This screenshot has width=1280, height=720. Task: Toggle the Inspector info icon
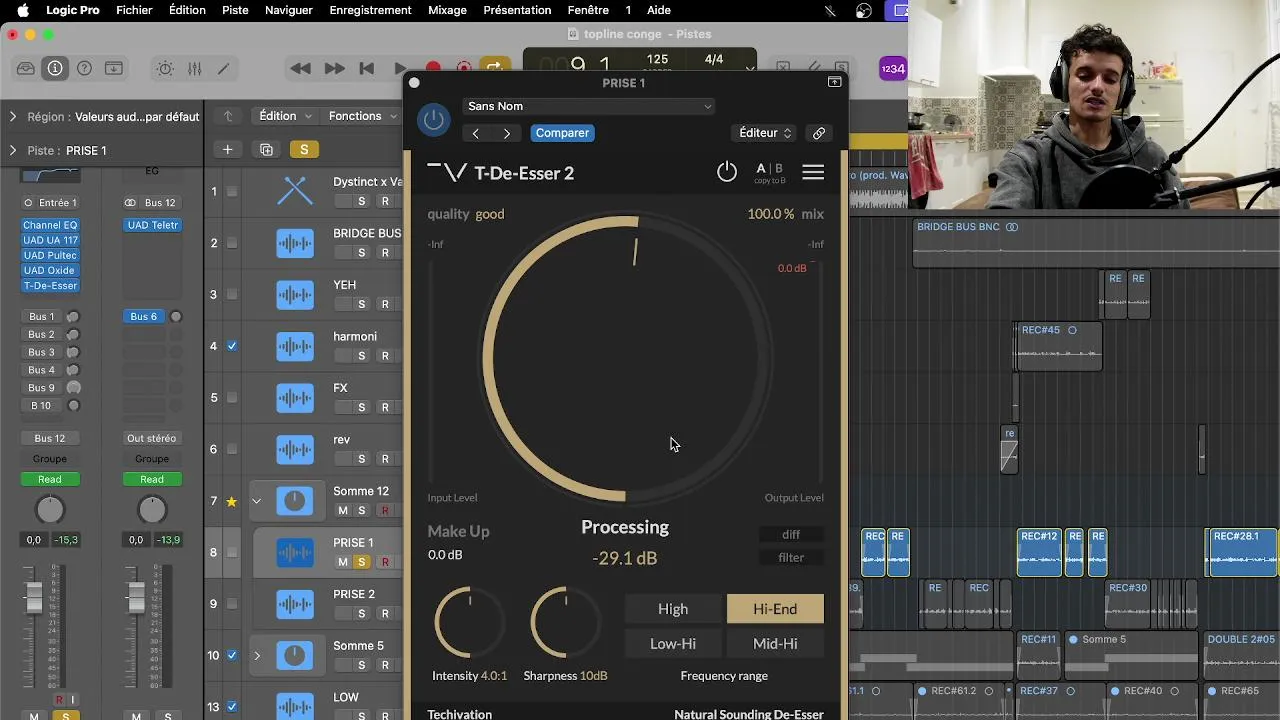point(55,68)
